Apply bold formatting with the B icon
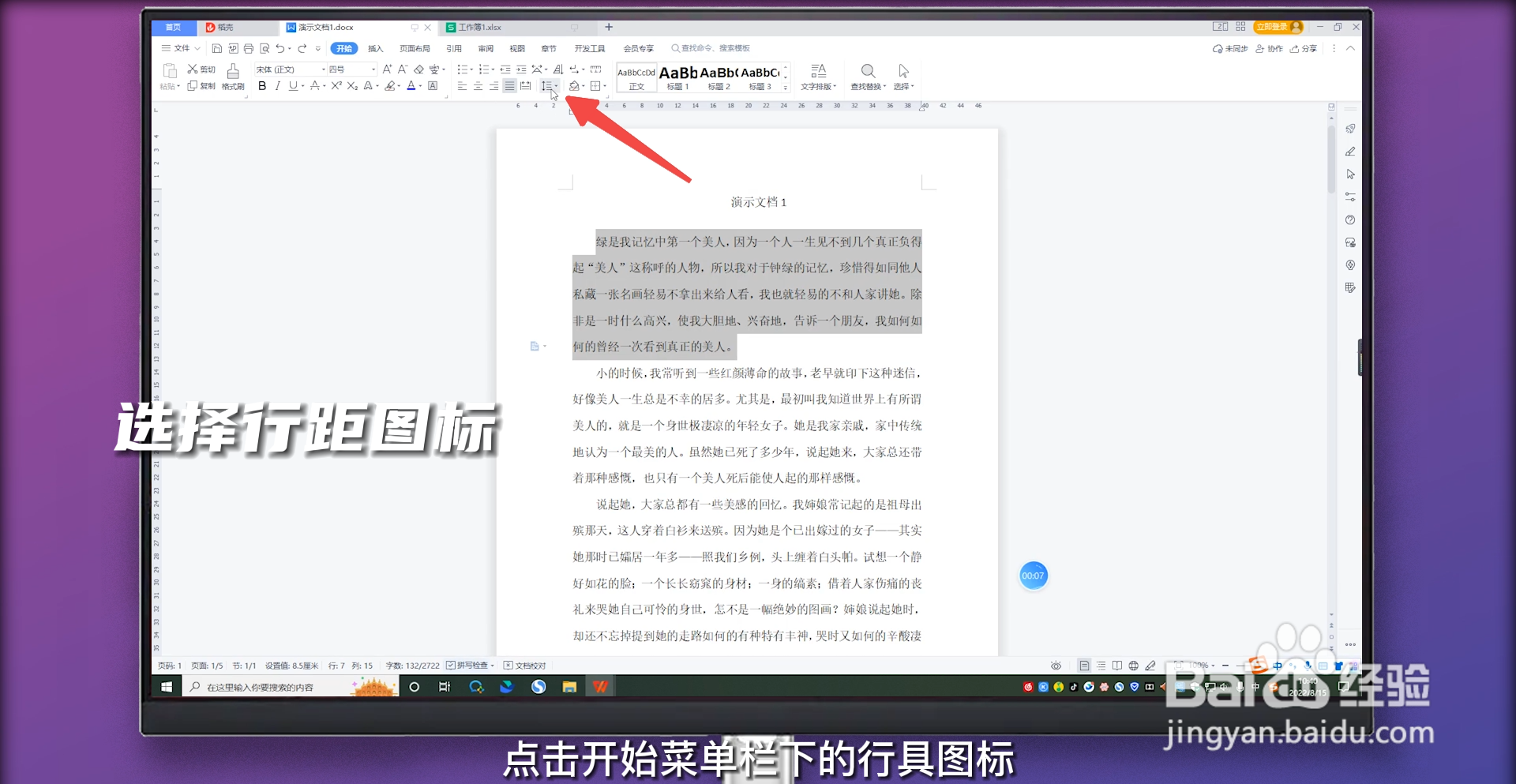This screenshot has height=784, width=1516. pyautogui.click(x=262, y=86)
